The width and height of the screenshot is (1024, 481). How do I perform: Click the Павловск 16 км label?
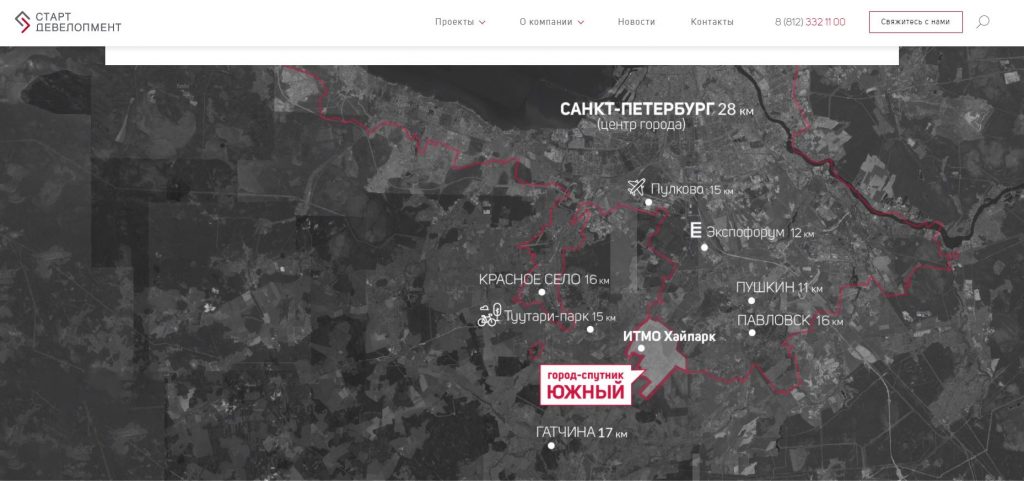(790, 320)
